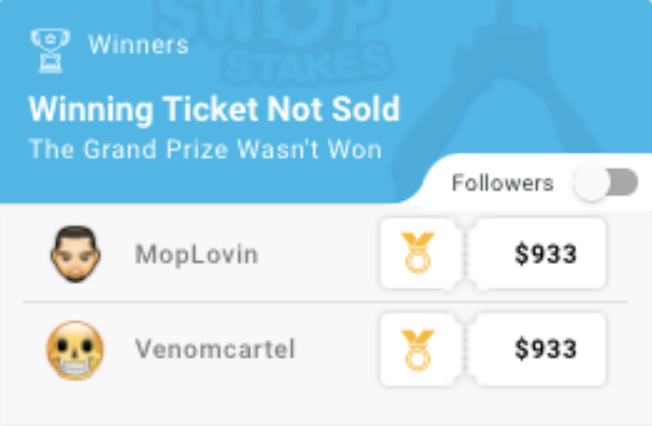Open the MopLovin username link
The image size is (652, 426).
[197, 255]
